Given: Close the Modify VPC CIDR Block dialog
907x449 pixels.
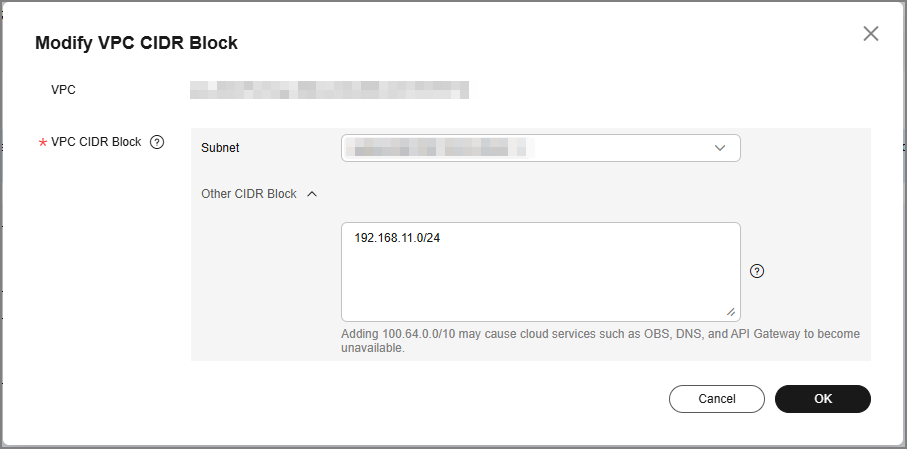Looking at the screenshot, I should point(871,34).
